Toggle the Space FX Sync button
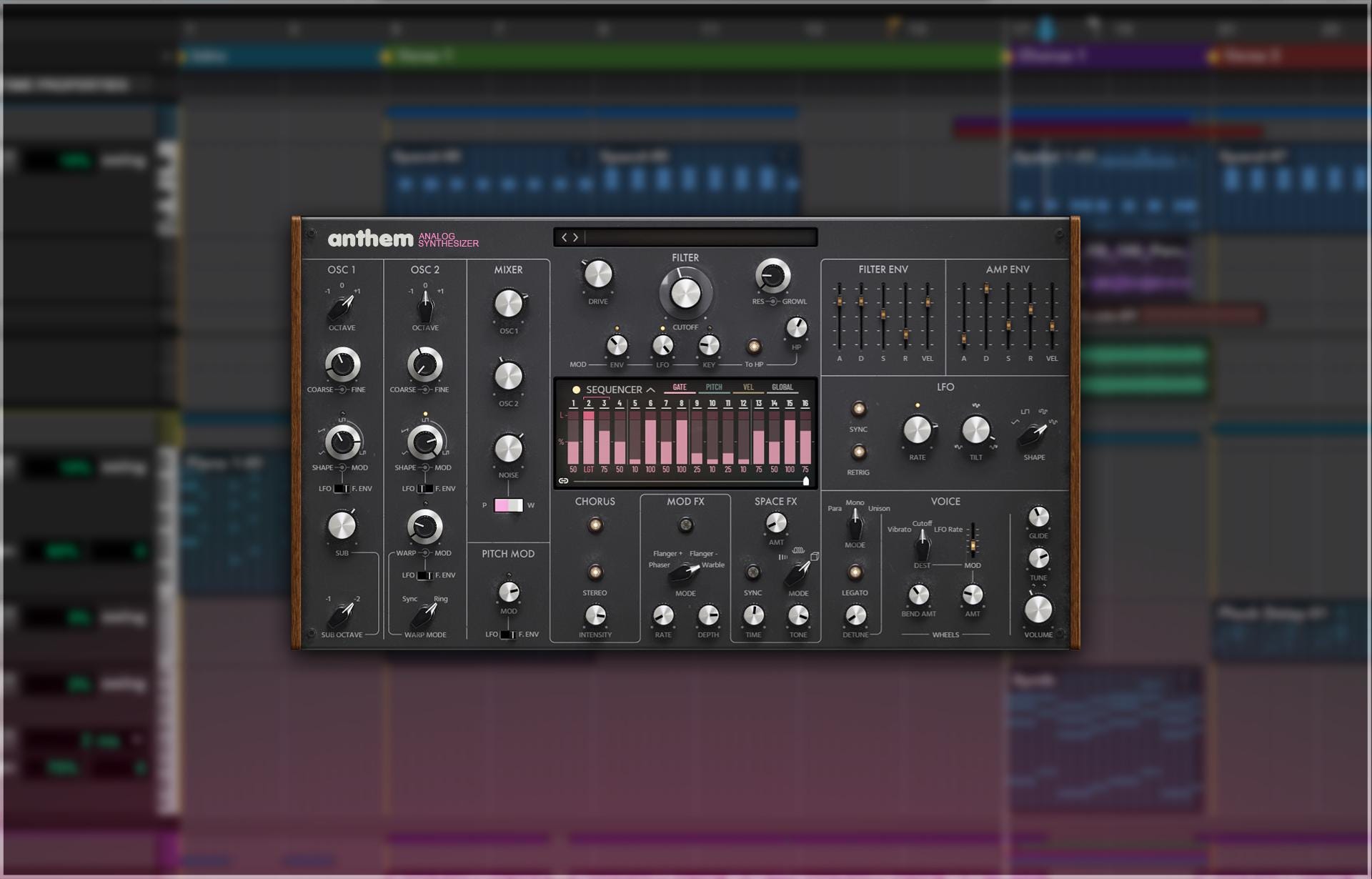 [752, 572]
